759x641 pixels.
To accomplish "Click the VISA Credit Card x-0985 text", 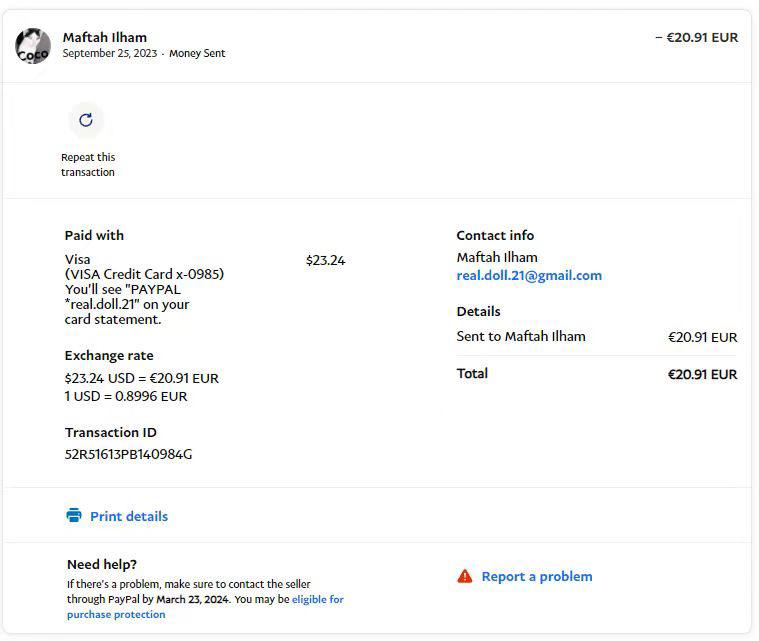I will [144, 274].
